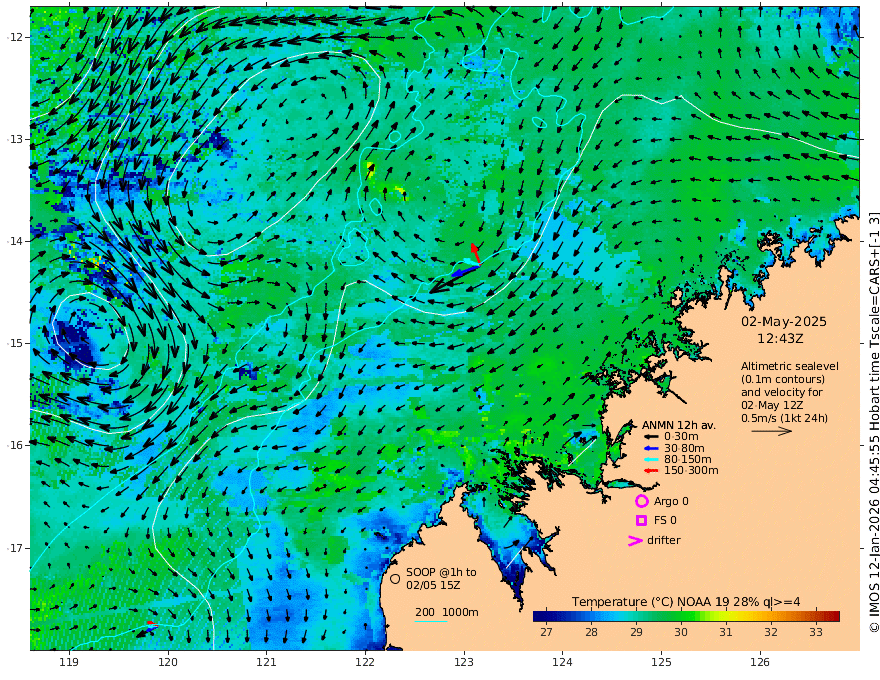Click the 'Argo 0' legend label
This screenshot has height=680, width=880.
[x=671, y=501]
